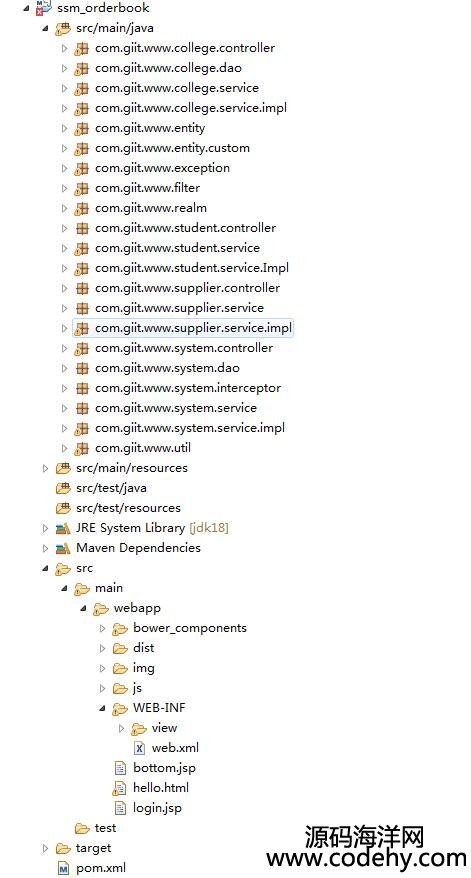Select com.giit.www.system.interceptor package

[188, 388]
